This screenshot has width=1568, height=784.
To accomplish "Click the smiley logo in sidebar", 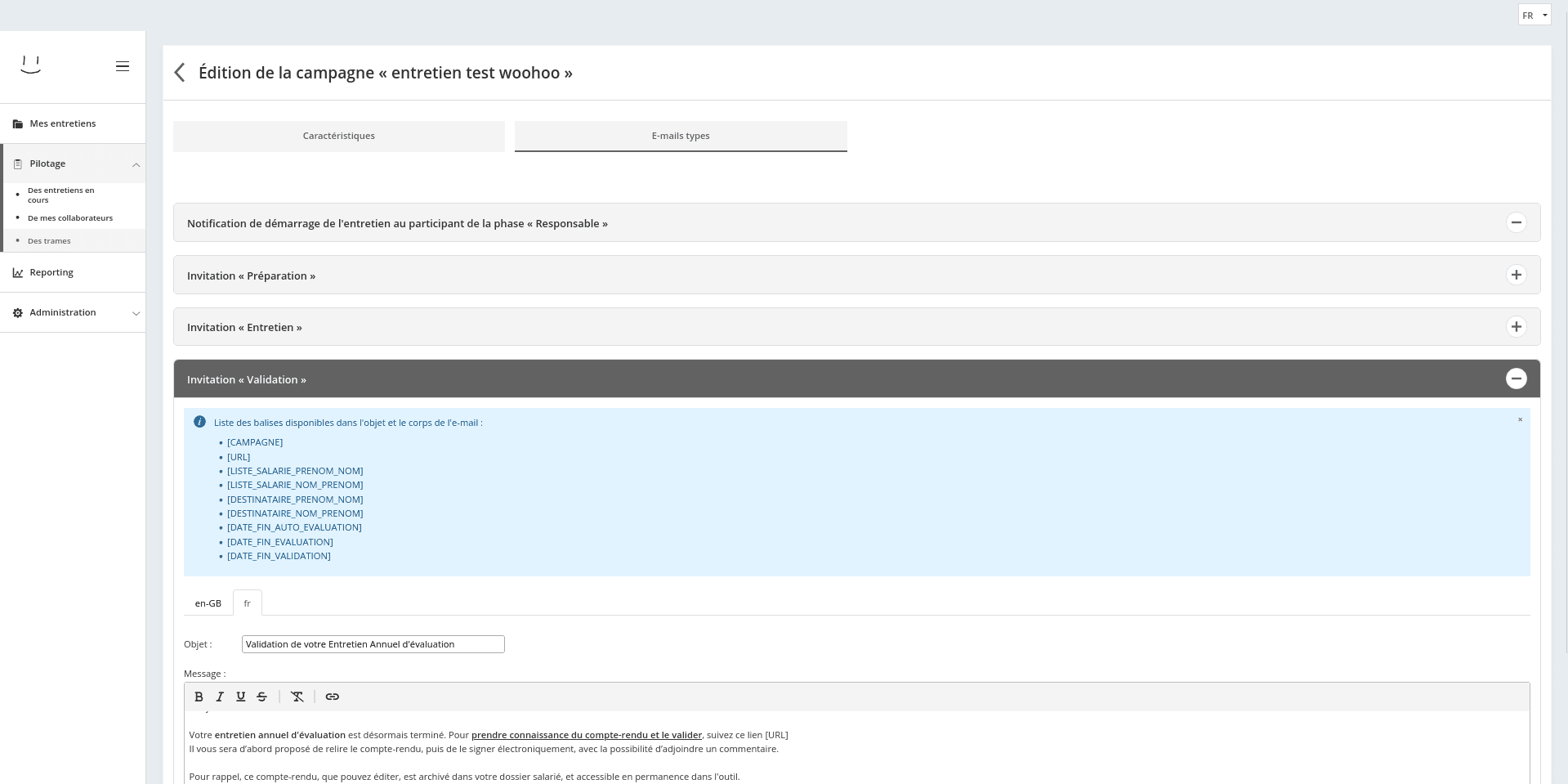I will (31, 65).
